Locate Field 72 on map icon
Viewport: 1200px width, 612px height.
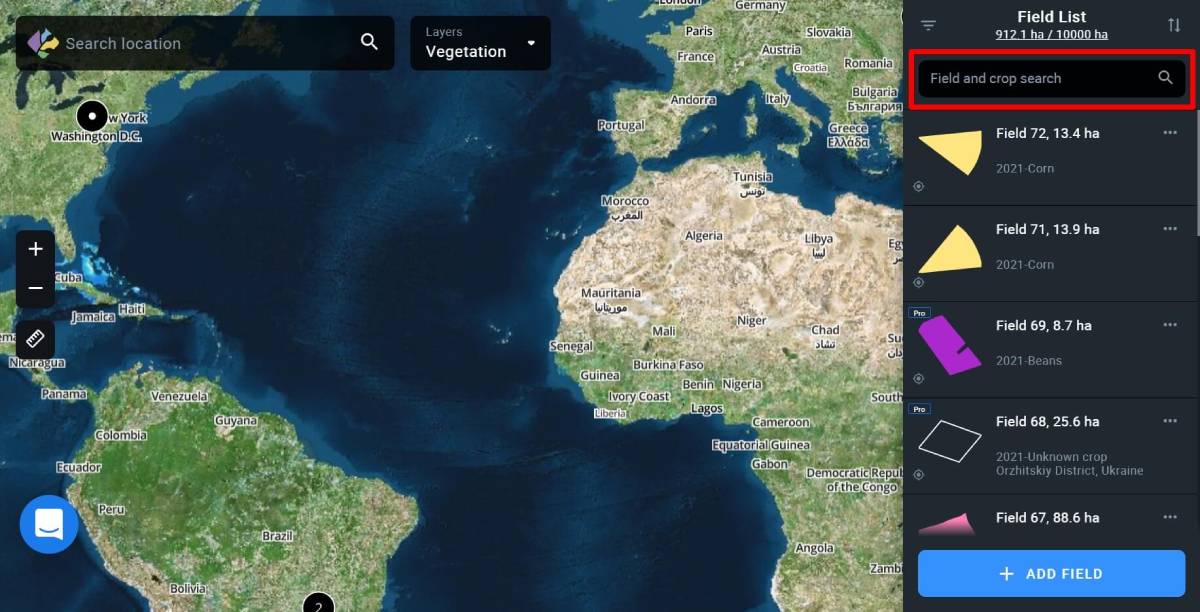919,186
